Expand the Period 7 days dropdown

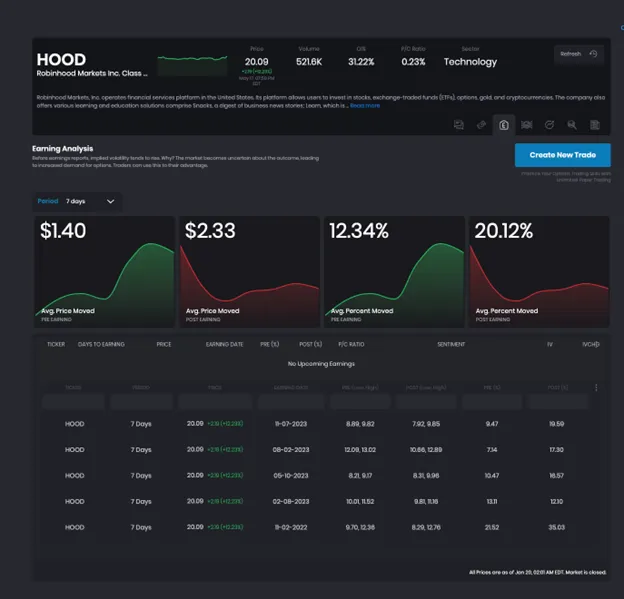click(77, 201)
